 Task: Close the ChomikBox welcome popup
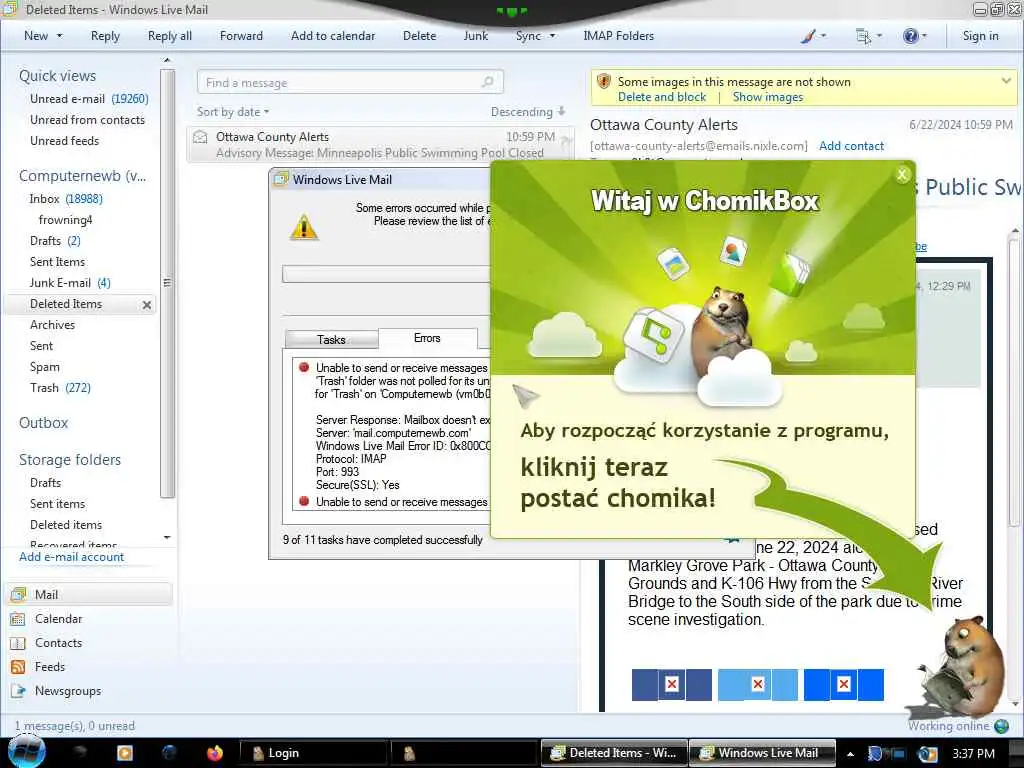pyautogui.click(x=902, y=174)
